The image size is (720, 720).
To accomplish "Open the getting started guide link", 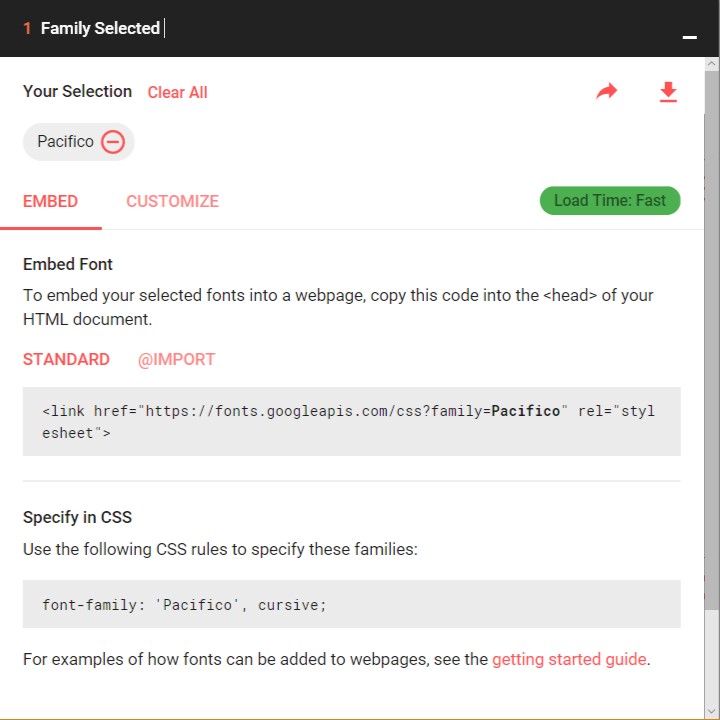I will pyautogui.click(x=569, y=659).
